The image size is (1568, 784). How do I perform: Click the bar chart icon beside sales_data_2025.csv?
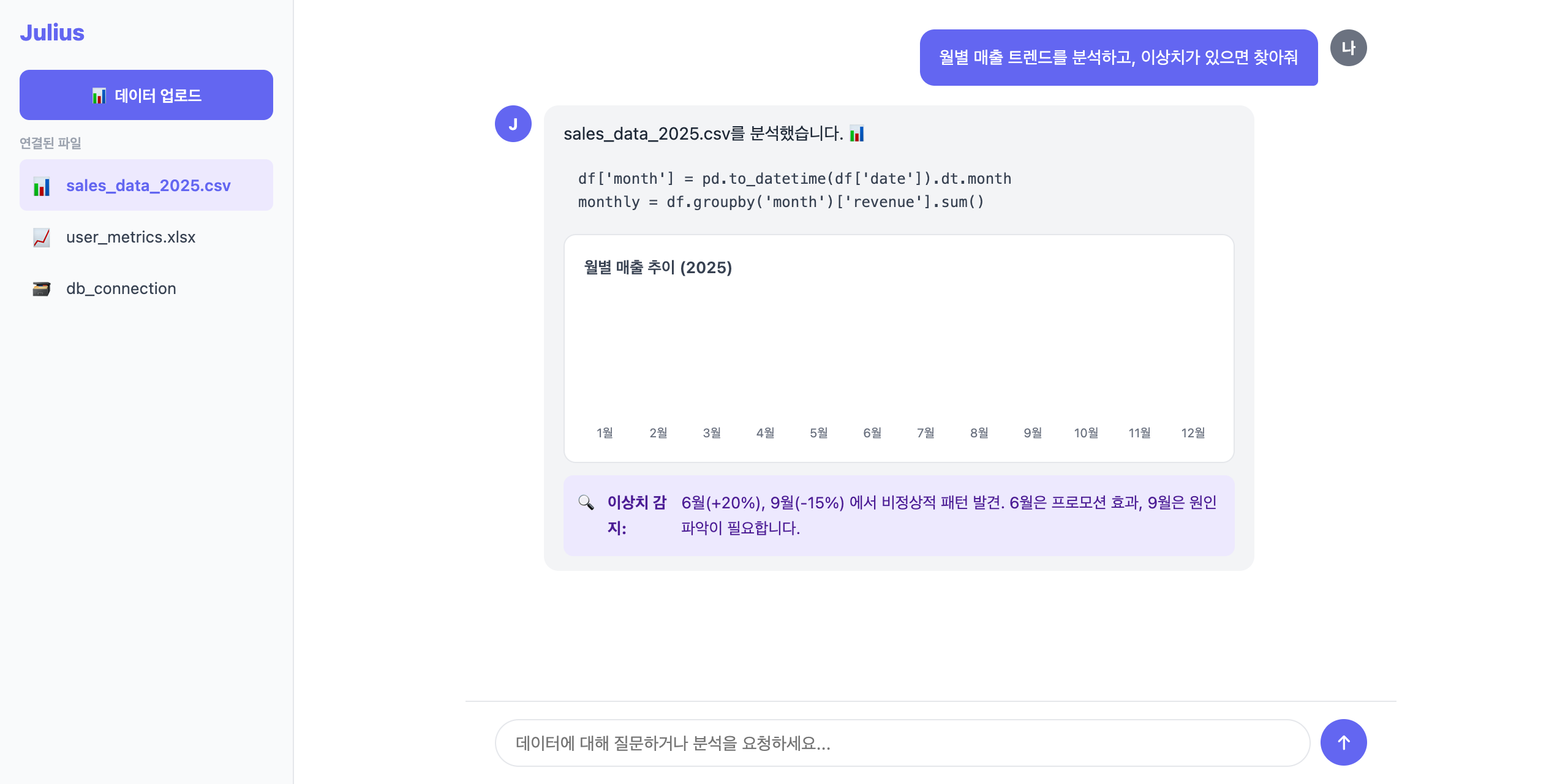[42, 186]
